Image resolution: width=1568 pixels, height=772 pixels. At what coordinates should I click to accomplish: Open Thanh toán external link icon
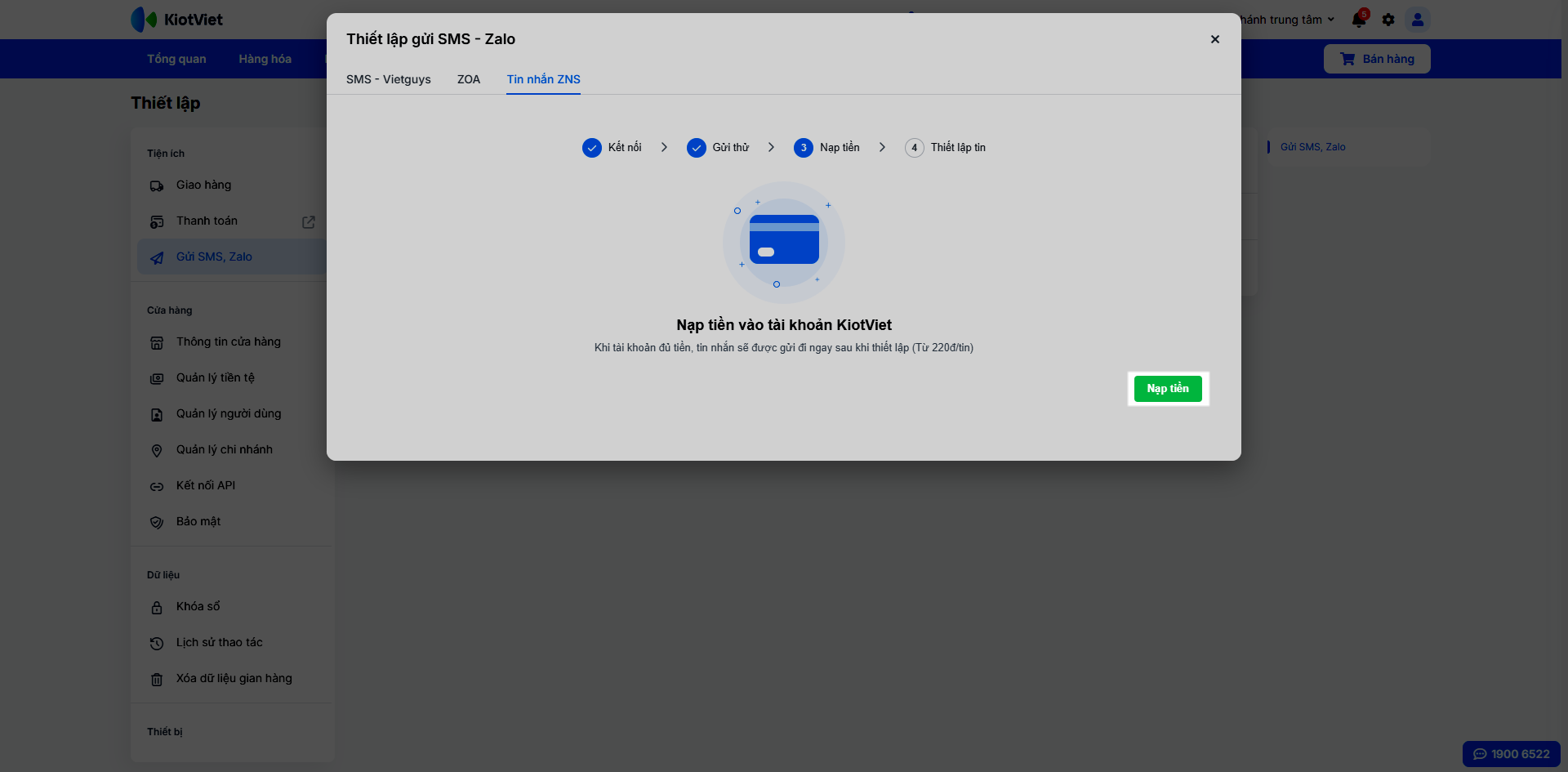tap(309, 221)
